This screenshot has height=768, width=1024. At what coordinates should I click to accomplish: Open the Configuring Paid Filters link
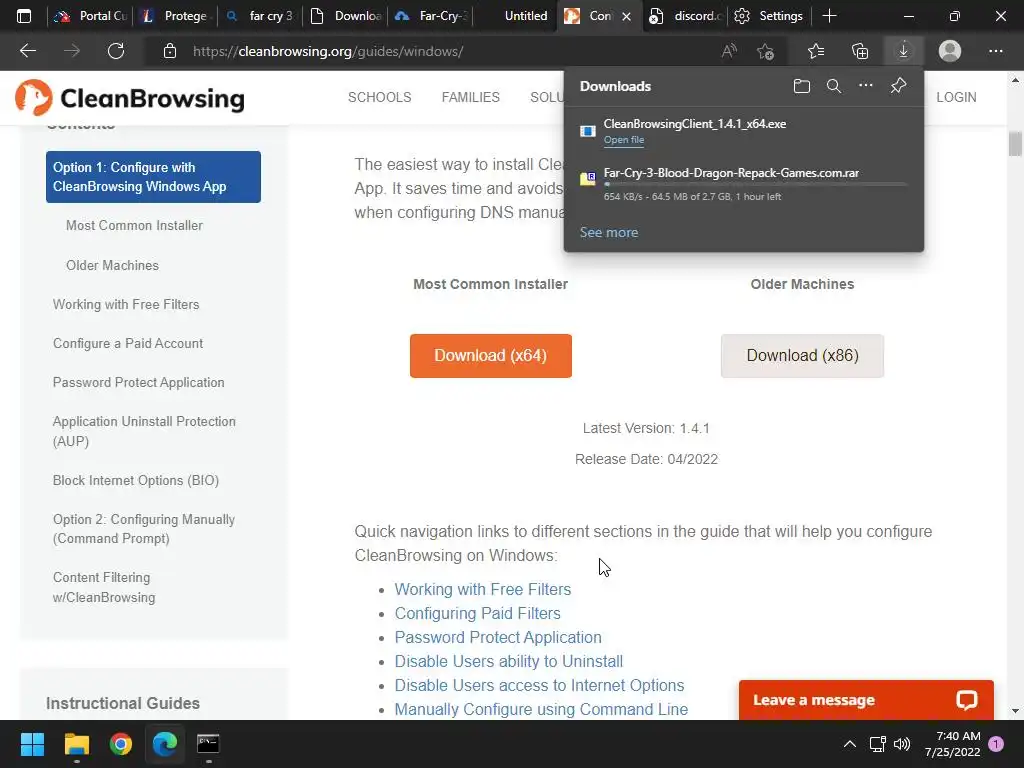click(477, 613)
